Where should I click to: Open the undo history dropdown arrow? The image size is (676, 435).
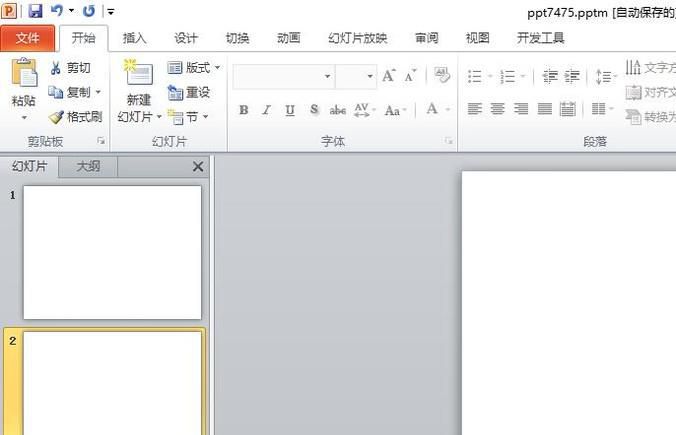click(x=71, y=10)
